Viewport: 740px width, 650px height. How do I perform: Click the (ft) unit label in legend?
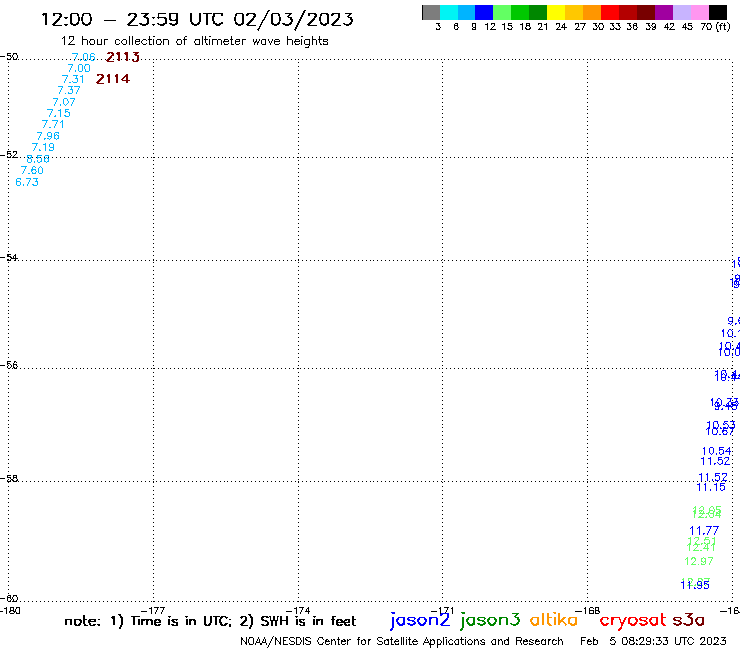(x=723, y=26)
